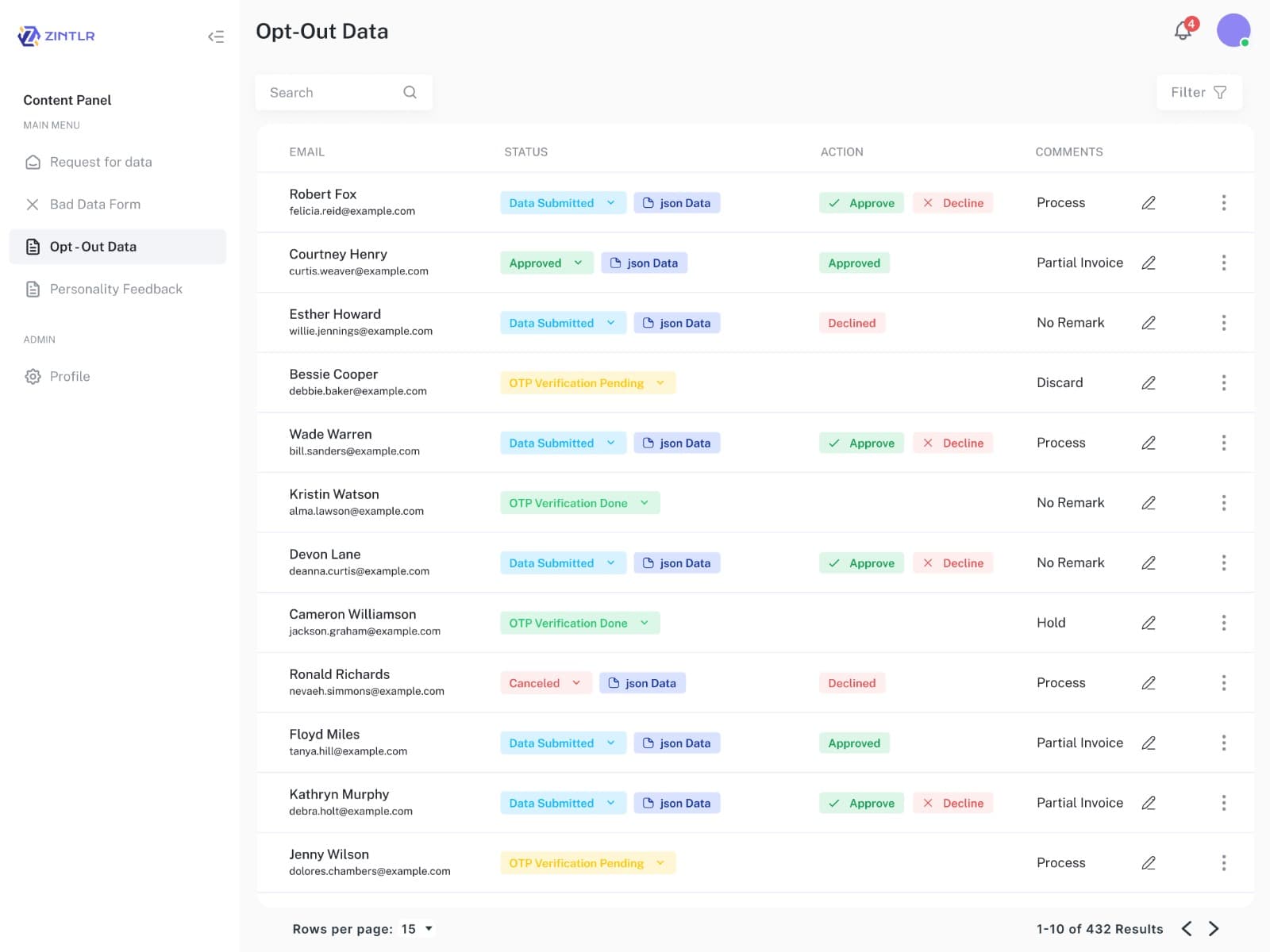Change Esther Howard's Data Submitted status

coord(562,323)
